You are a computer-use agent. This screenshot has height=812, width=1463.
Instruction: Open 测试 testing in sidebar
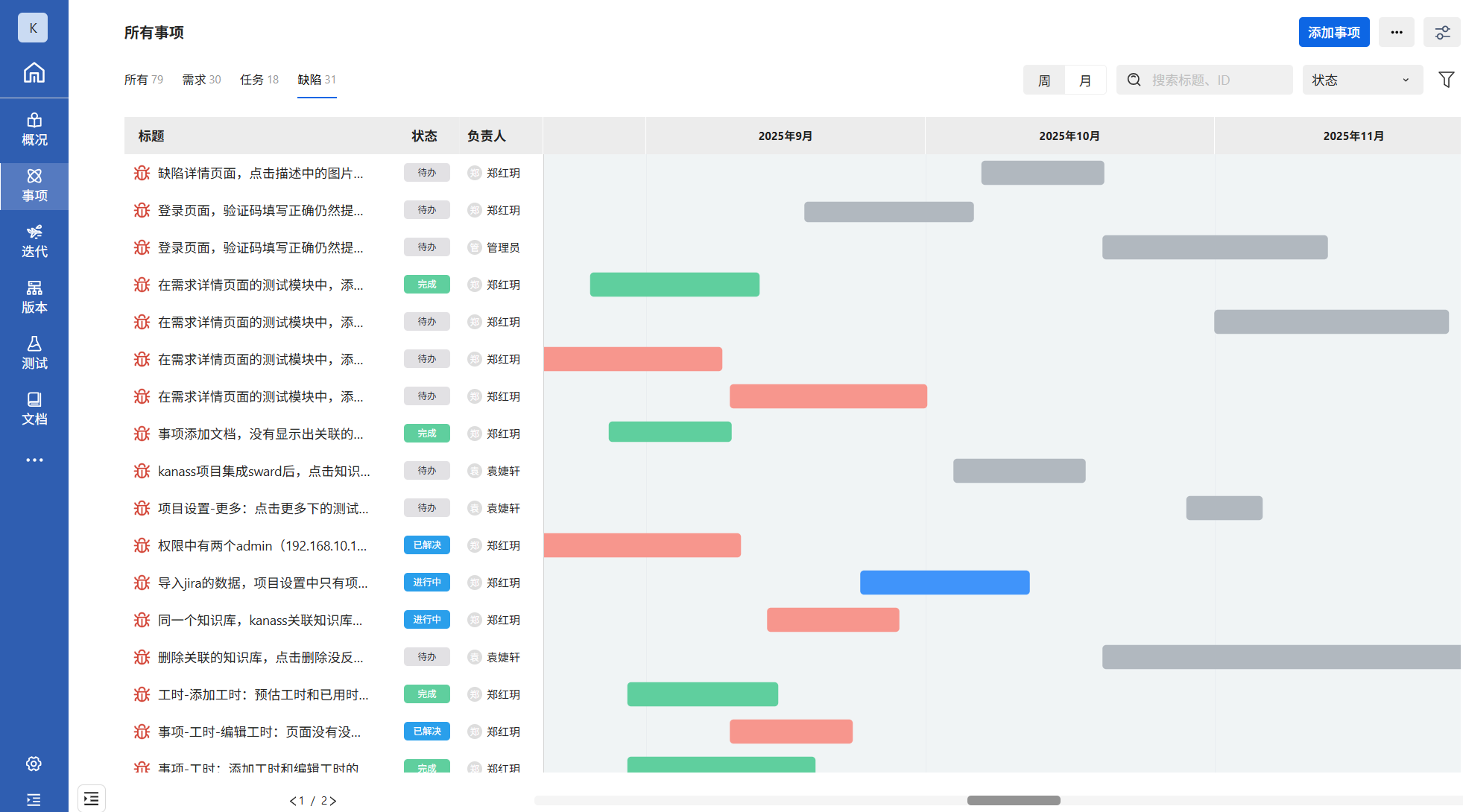(34, 353)
